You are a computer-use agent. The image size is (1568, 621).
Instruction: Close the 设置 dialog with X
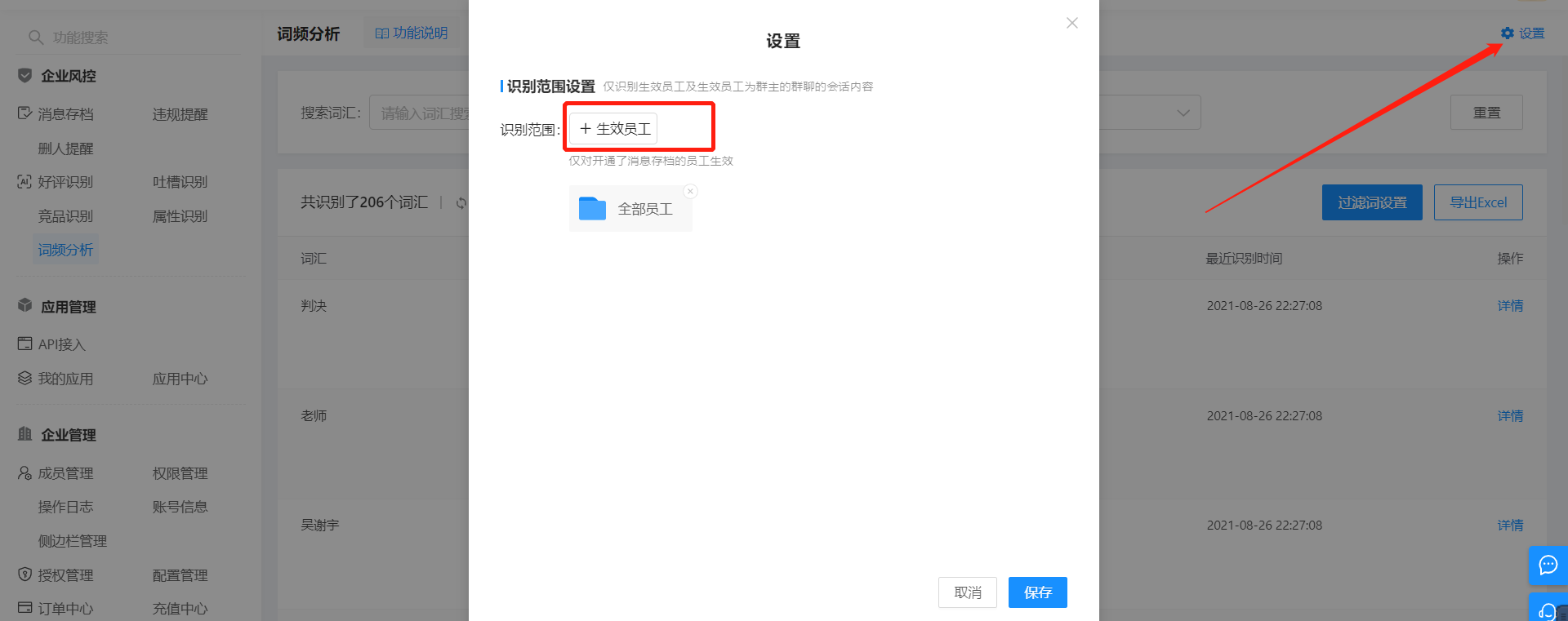point(1072,23)
